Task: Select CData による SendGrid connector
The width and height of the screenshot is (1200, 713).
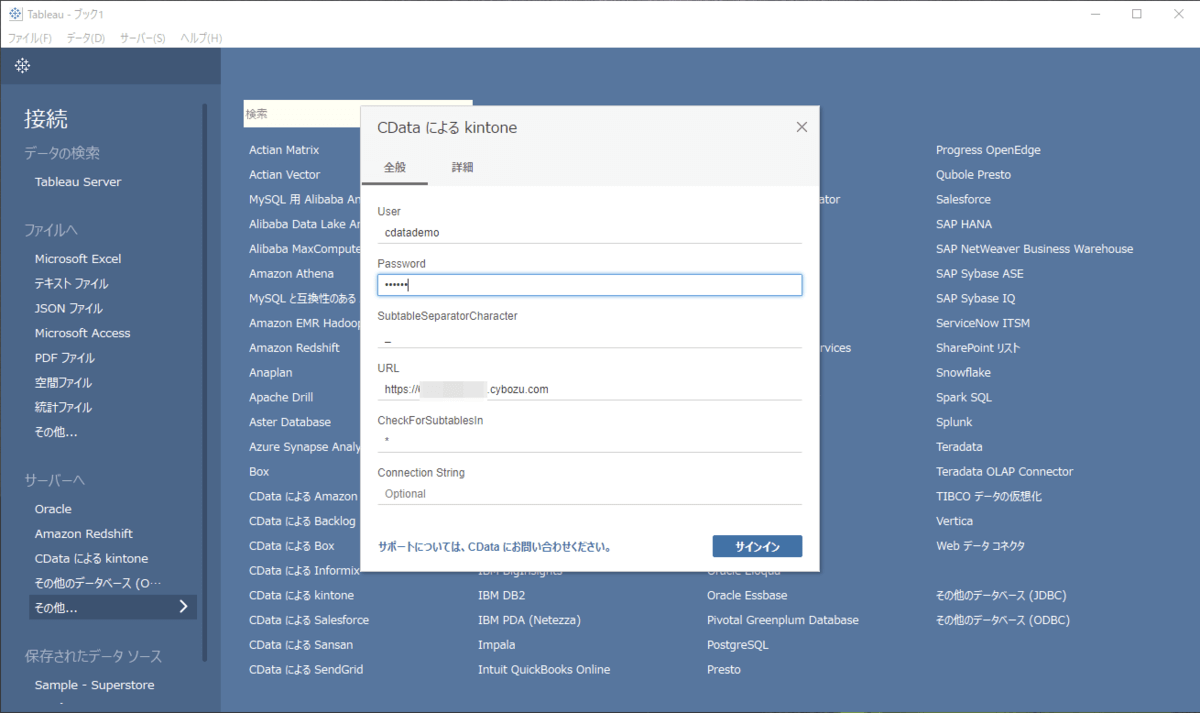Action: (x=304, y=670)
